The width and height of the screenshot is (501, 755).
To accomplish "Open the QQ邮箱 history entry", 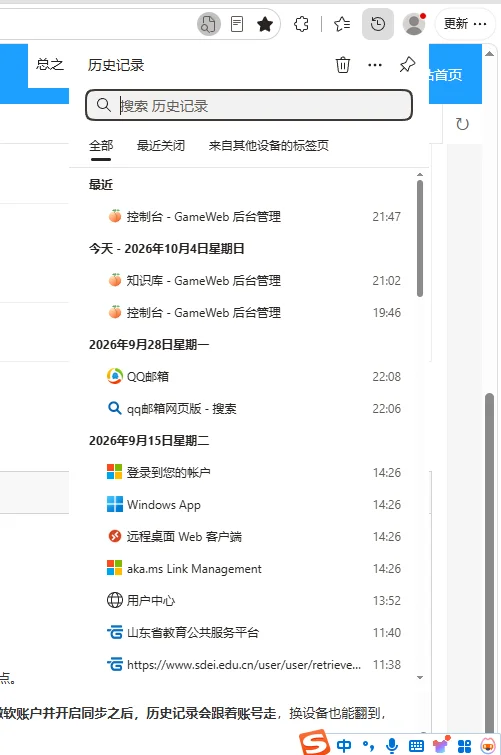I will pyautogui.click(x=249, y=377).
